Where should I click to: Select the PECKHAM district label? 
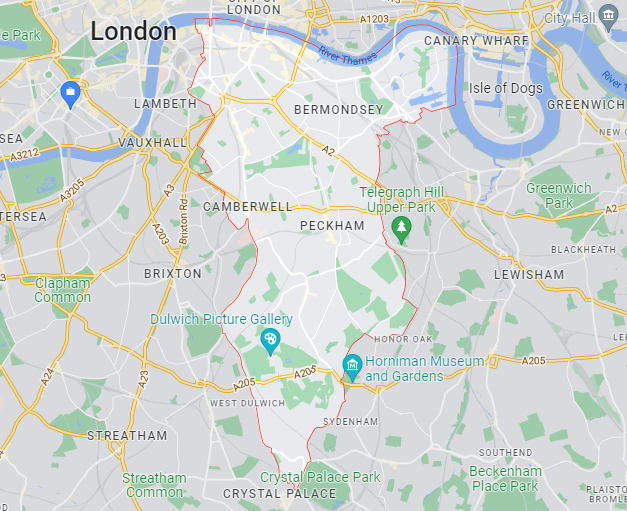(x=332, y=226)
